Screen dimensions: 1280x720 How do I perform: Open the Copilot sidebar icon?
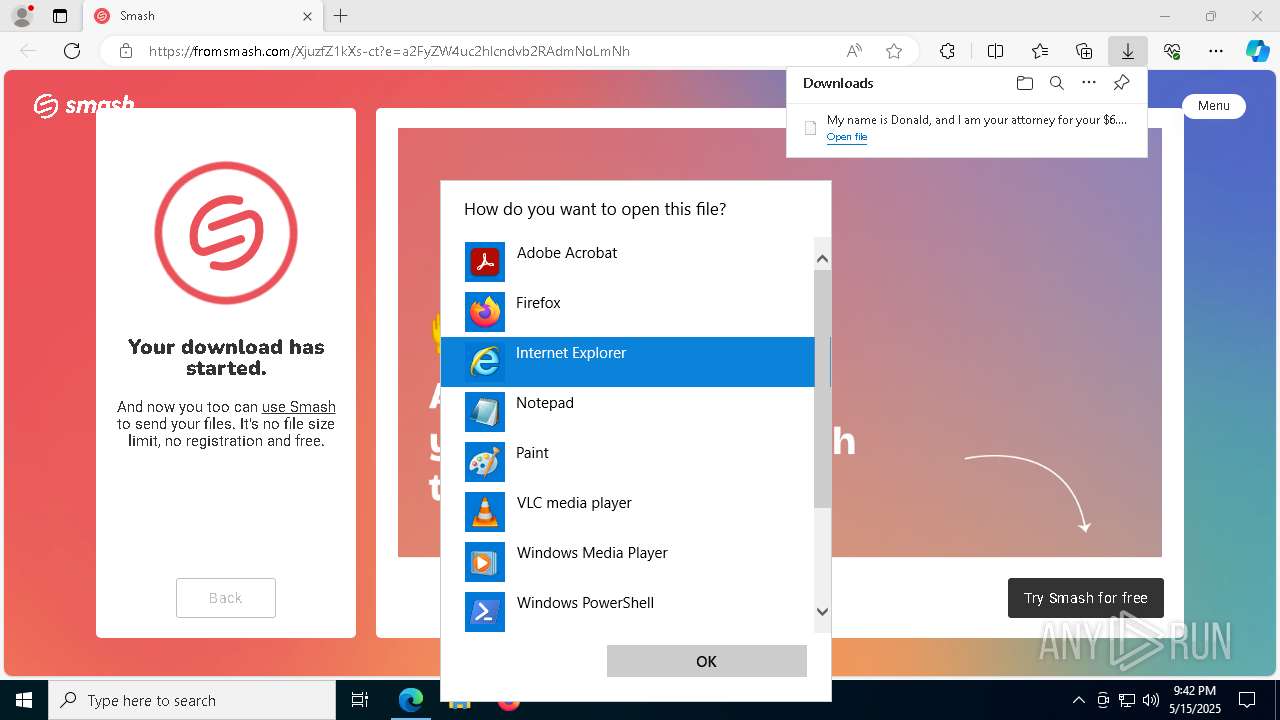(x=1257, y=51)
